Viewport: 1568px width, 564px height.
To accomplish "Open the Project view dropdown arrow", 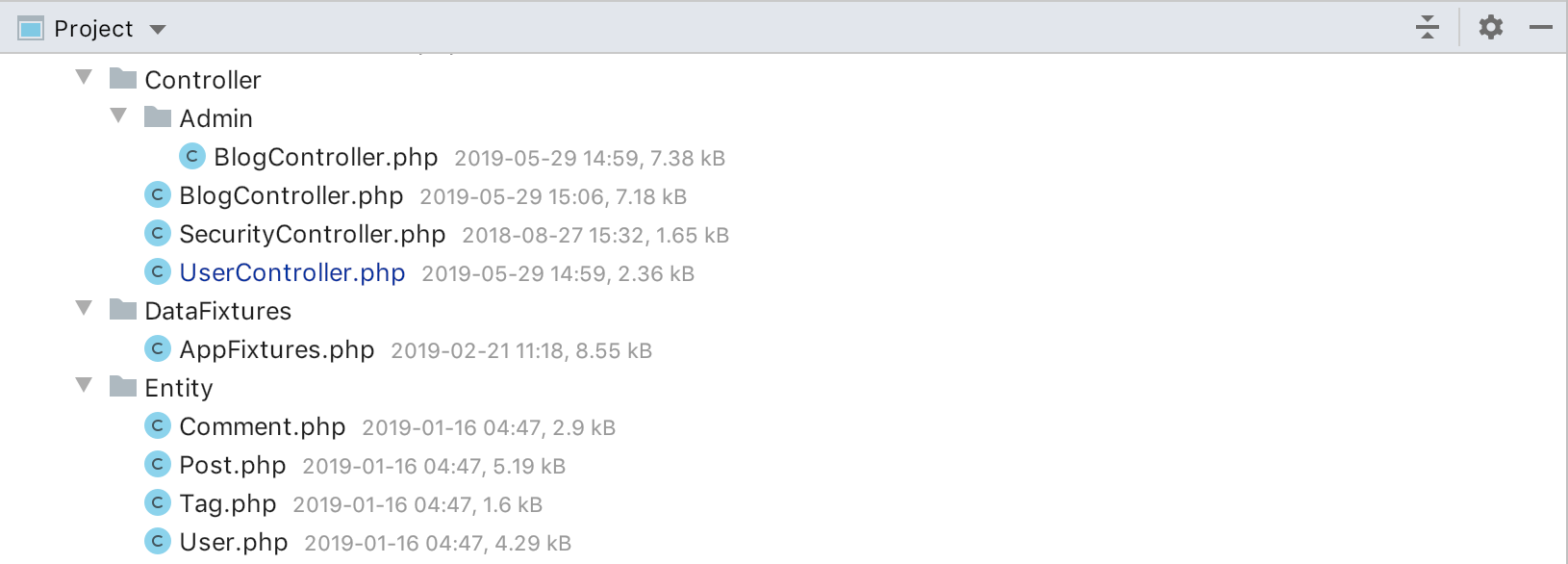I will (158, 30).
